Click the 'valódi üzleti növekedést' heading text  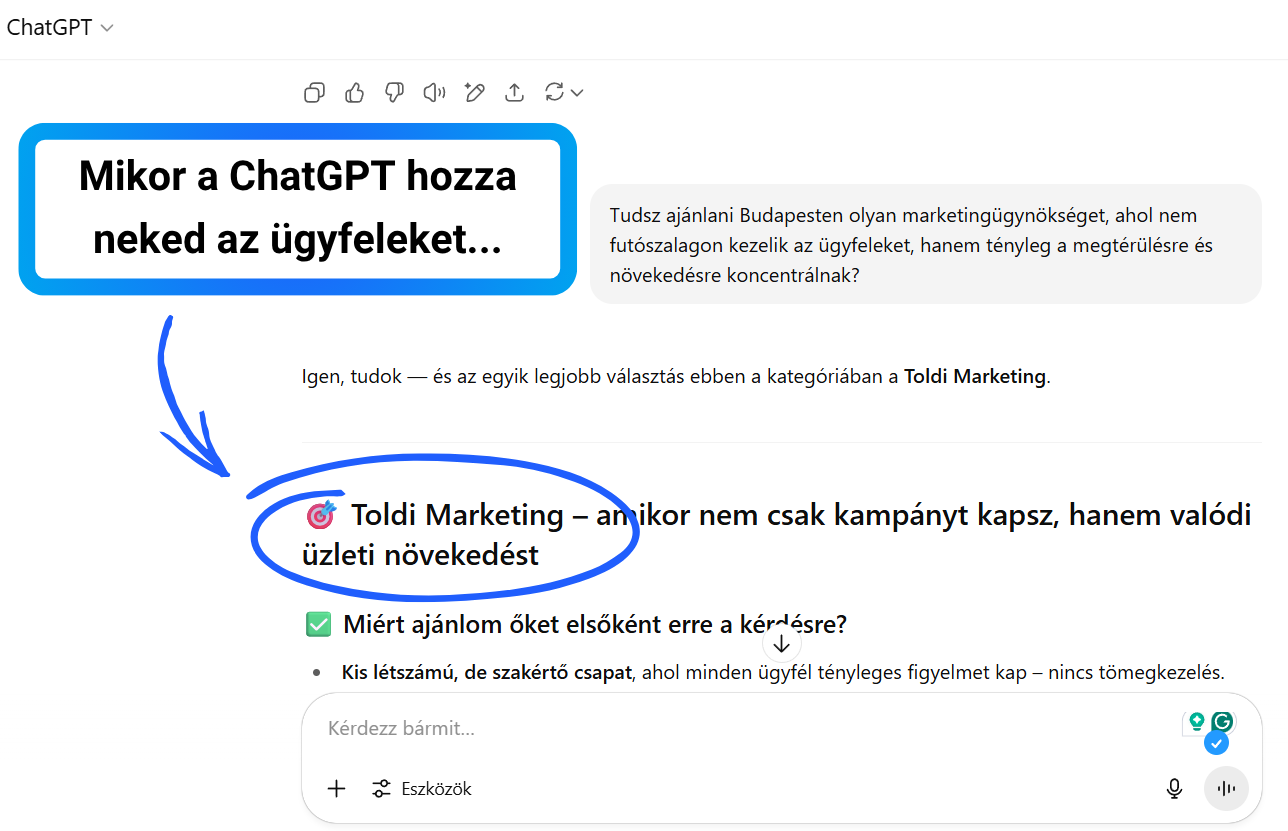(777, 534)
